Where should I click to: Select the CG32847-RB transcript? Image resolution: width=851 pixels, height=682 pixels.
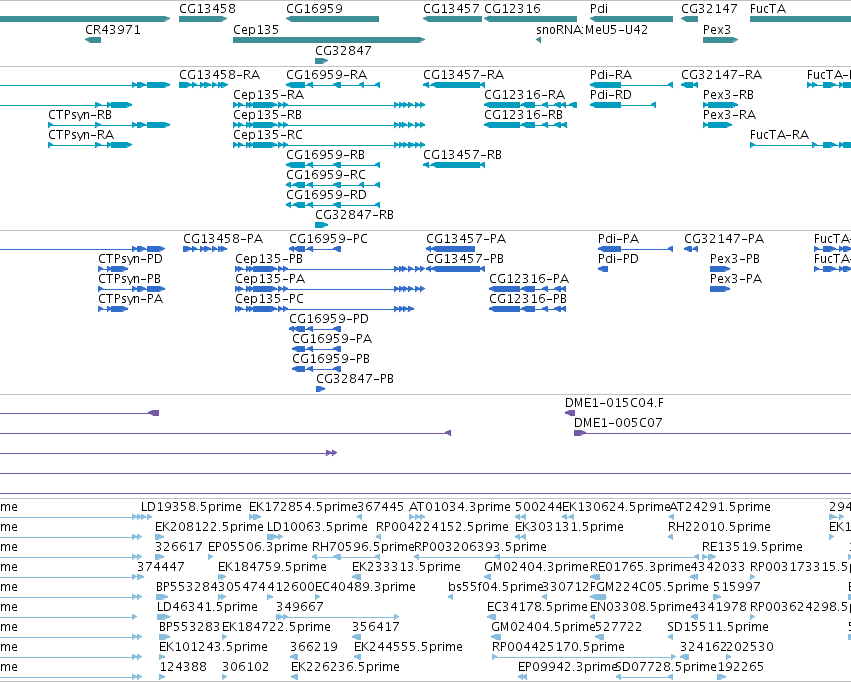point(322,225)
